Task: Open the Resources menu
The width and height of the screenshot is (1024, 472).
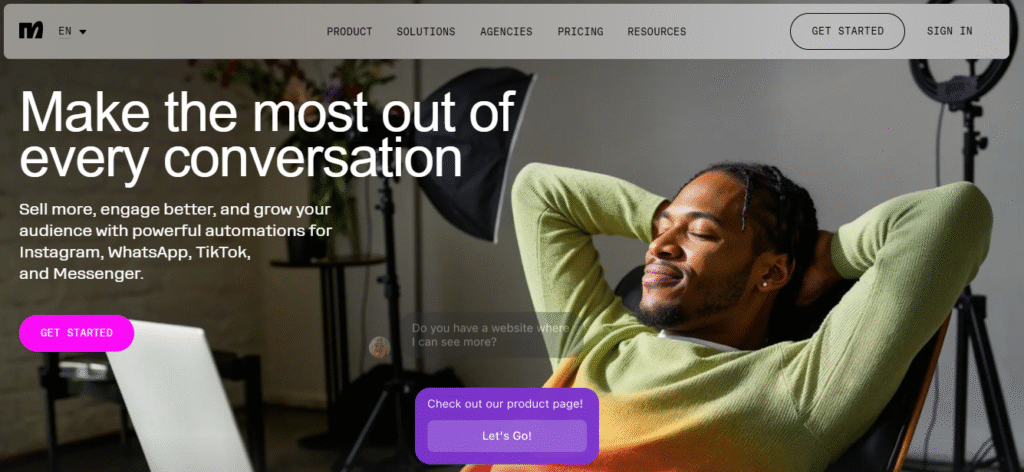Action: point(656,31)
